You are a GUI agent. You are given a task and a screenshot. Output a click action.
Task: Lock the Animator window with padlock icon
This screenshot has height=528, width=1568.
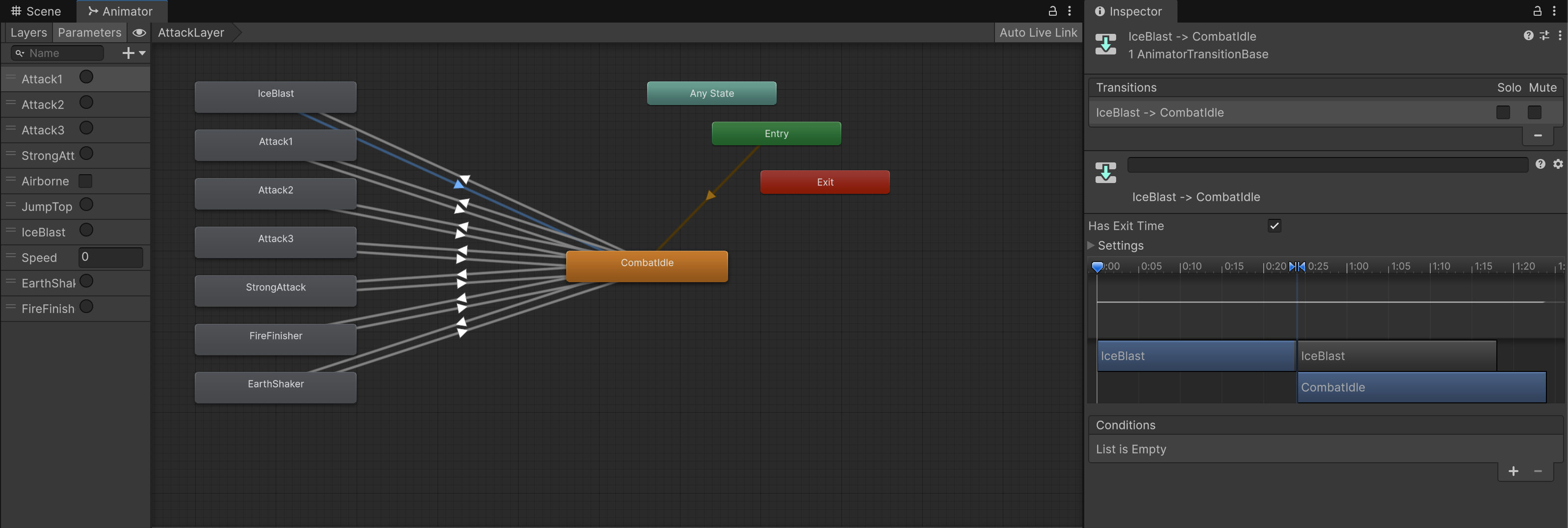tap(1052, 11)
